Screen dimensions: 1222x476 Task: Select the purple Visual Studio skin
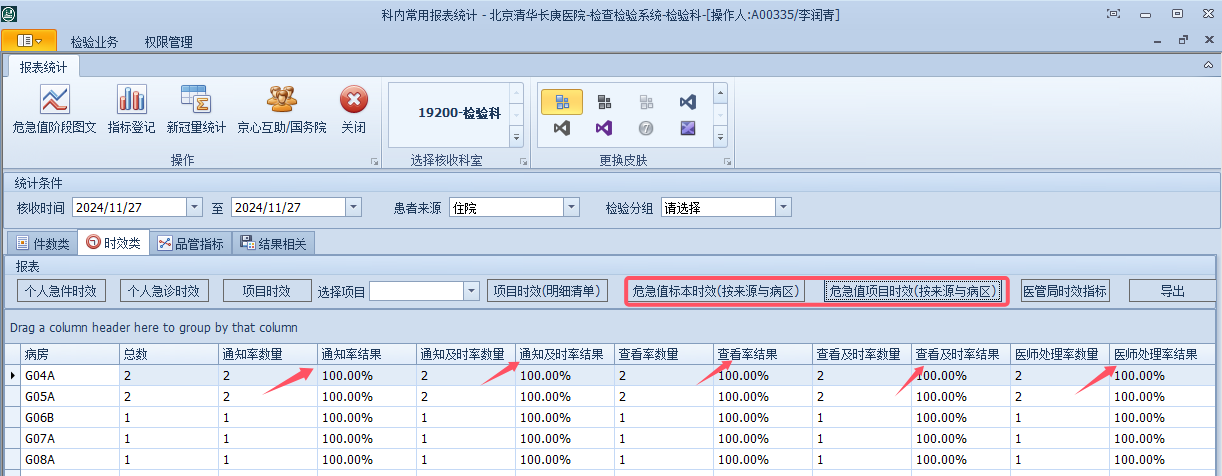click(604, 128)
